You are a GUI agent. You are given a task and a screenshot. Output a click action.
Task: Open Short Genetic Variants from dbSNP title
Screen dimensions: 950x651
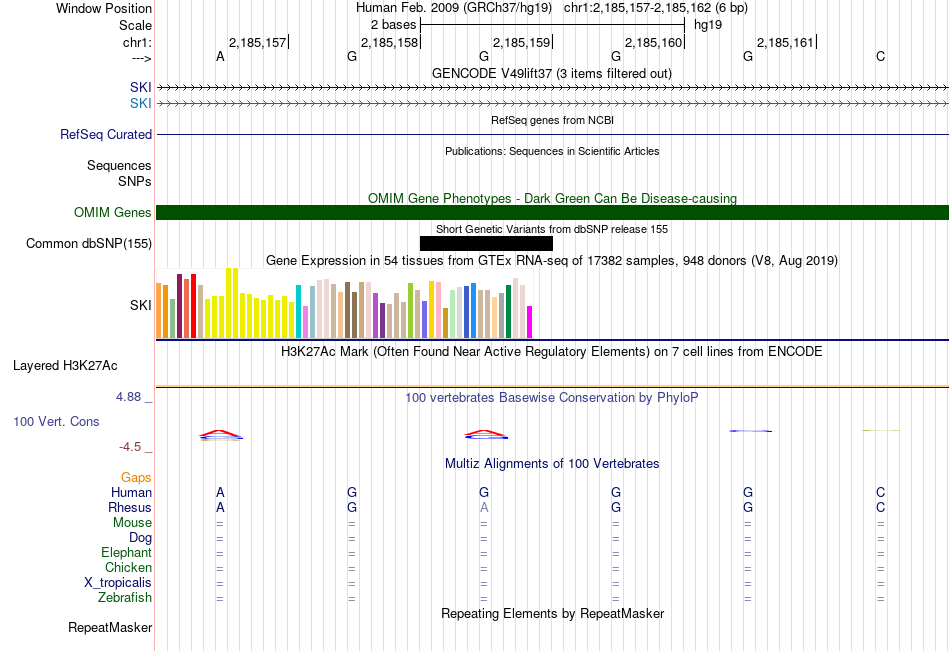(552, 229)
